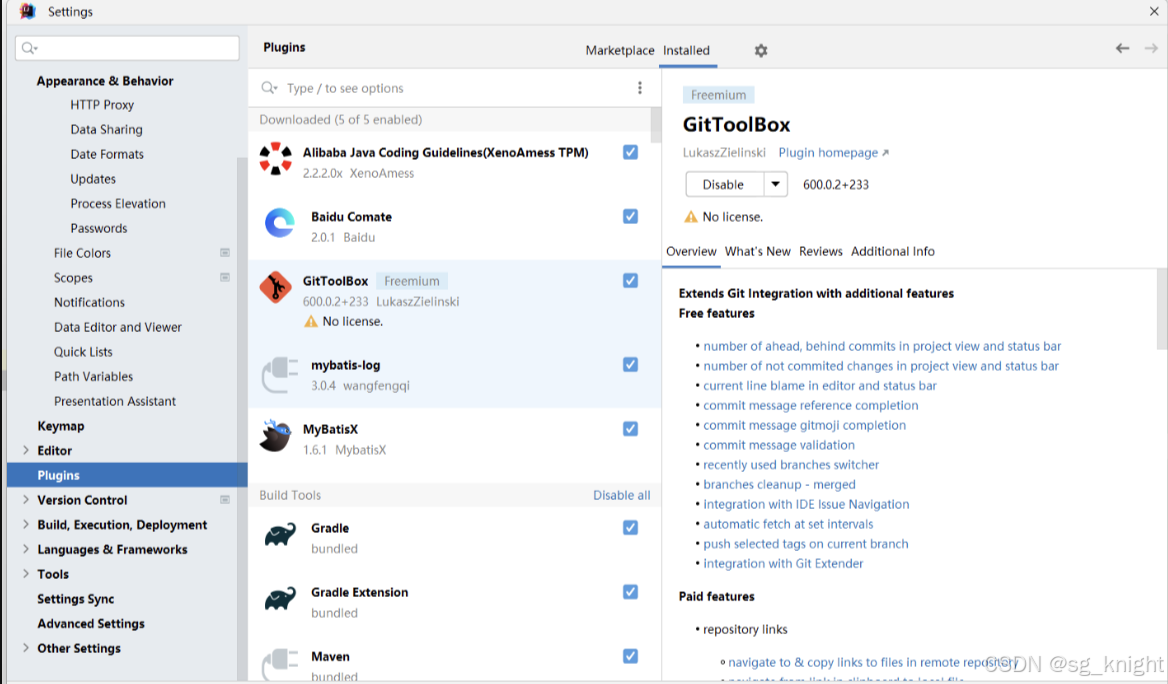Viewport: 1168px width, 684px height.
Task: Open the three-dot plugin search options
Action: 640,88
